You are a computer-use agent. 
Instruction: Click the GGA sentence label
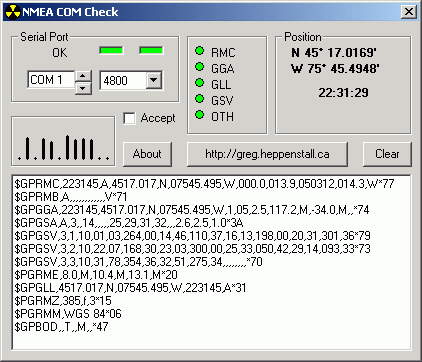click(223, 68)
